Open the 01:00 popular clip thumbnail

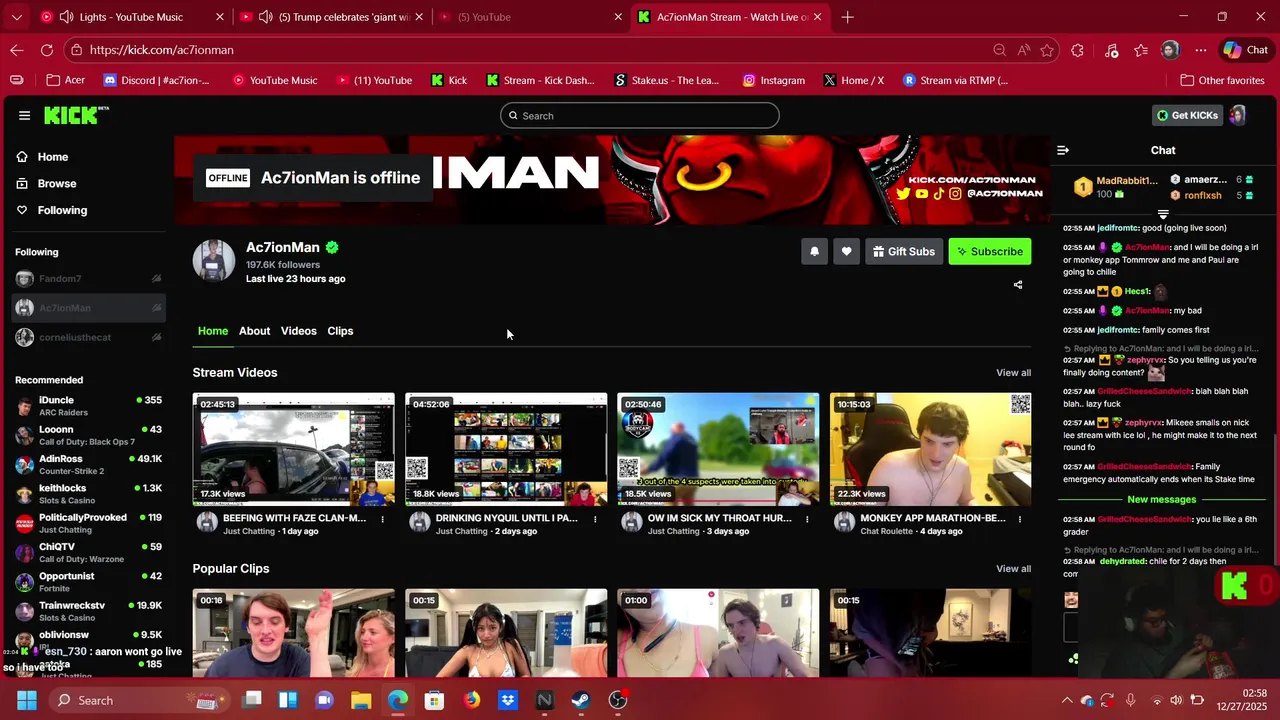pos(718,633)
